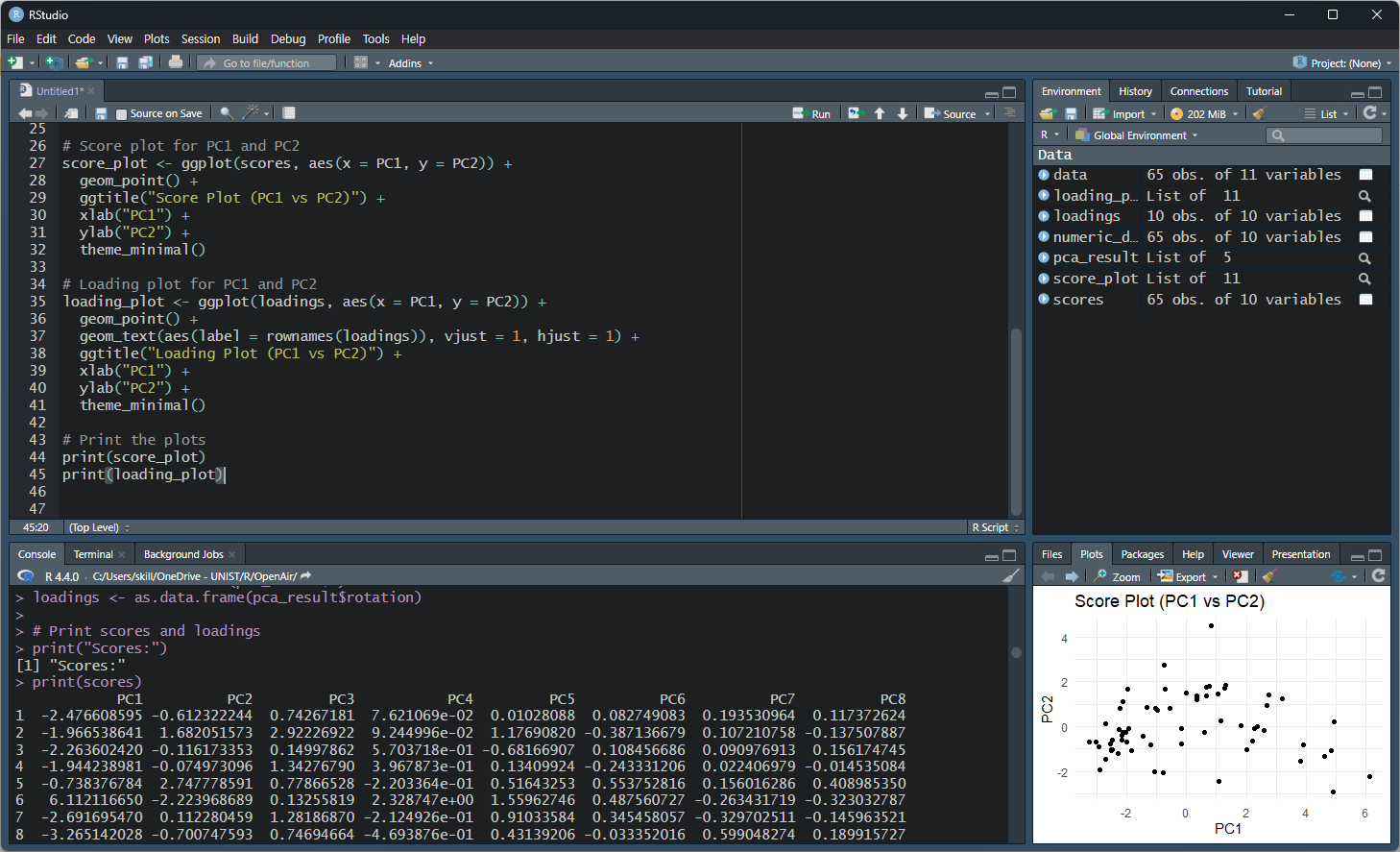1400x852 pixels.
Task: Load workspace with the Environment folder icon
Action: [x=1048, y=113]
